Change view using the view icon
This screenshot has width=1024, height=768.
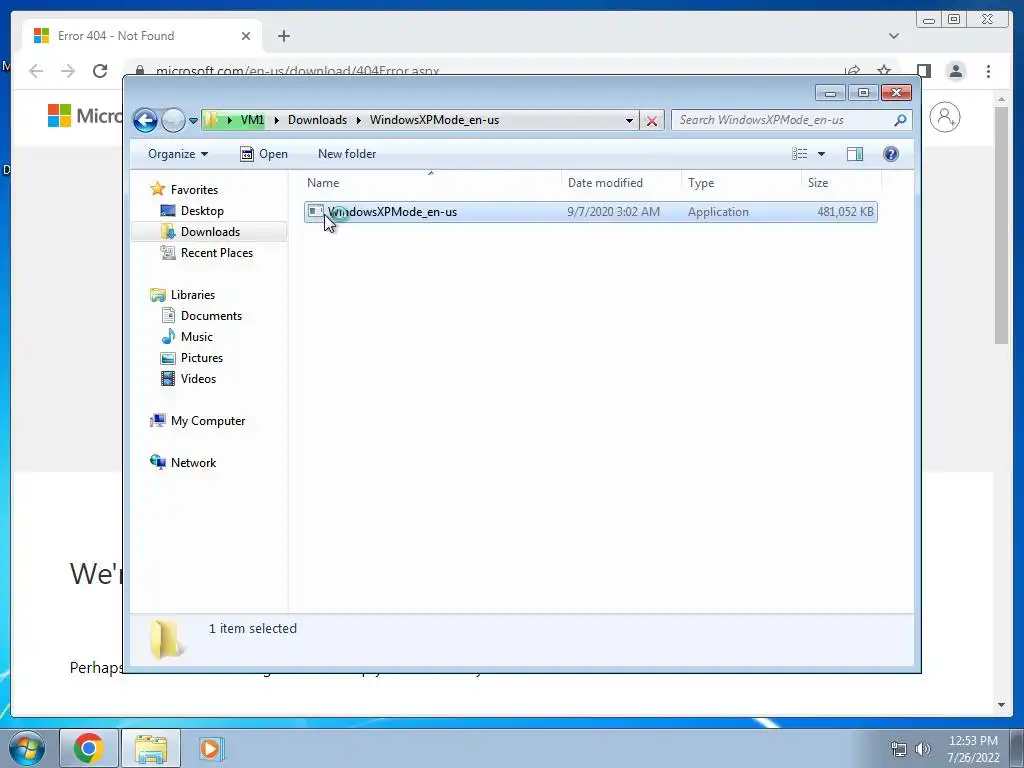[x=799, y=154]
